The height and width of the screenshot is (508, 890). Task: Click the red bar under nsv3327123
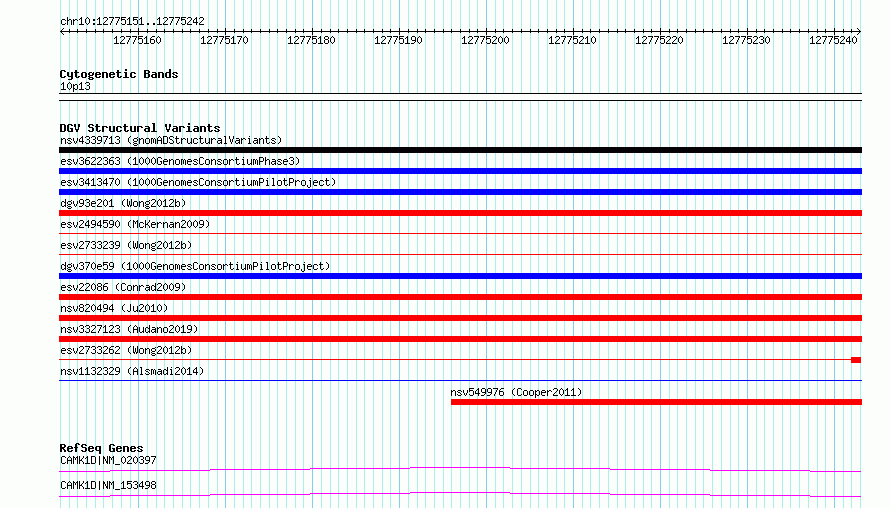(460, 339)
